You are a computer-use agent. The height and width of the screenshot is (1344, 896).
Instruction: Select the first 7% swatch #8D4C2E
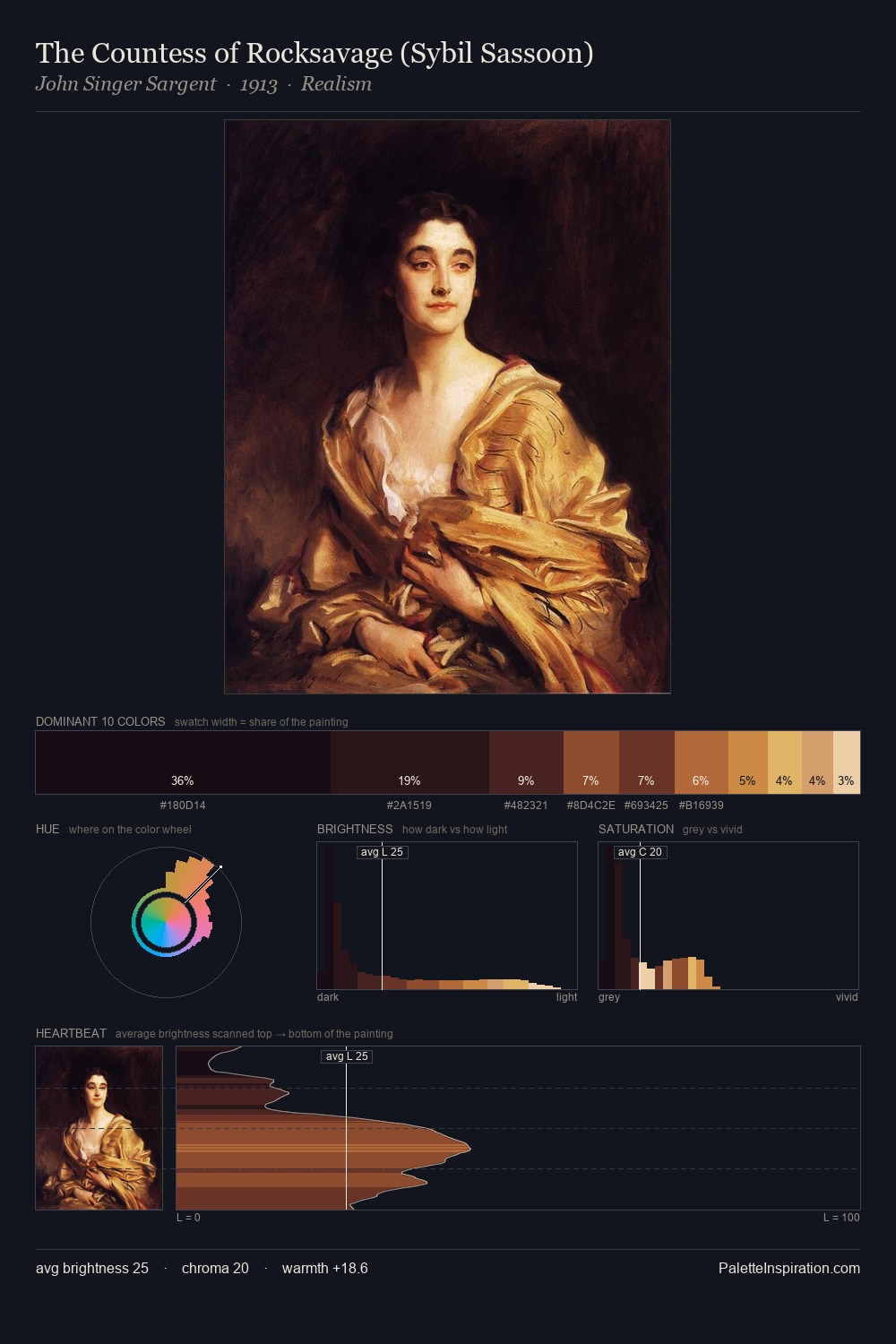click(590, 762)
